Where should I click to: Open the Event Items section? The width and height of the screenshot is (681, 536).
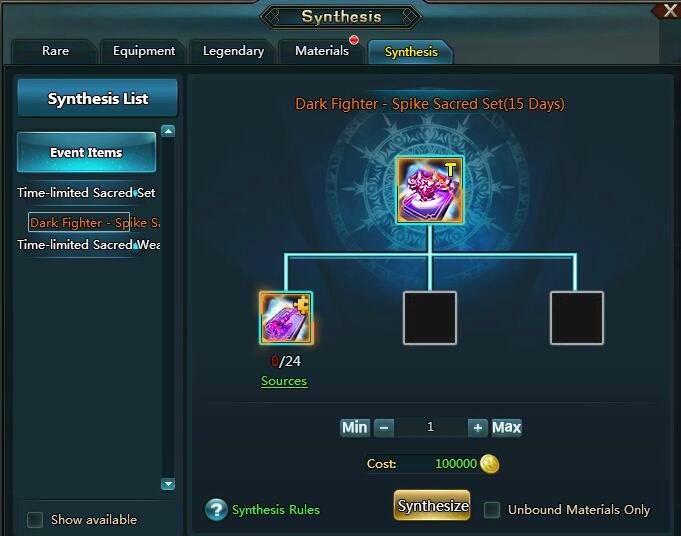point(86,152)
